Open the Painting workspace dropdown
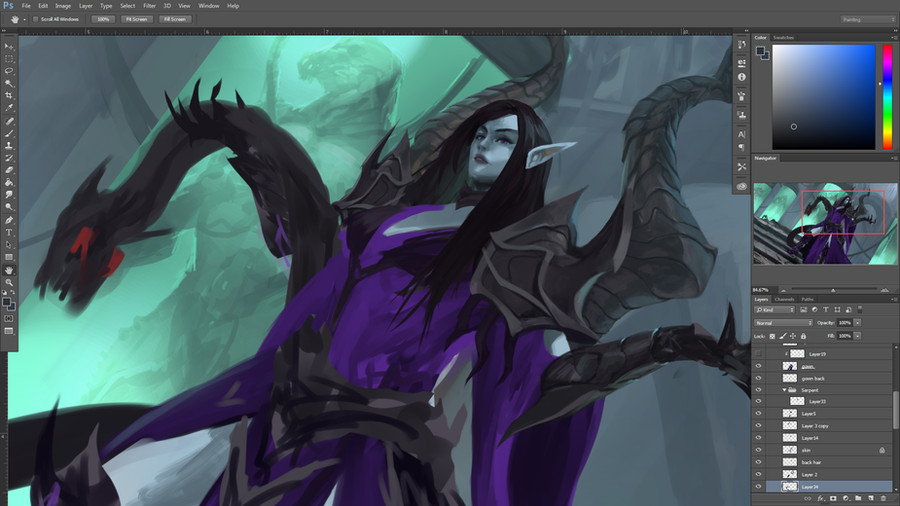The width and height of the screenshot is (900, 506). click(x=868, y=20)
